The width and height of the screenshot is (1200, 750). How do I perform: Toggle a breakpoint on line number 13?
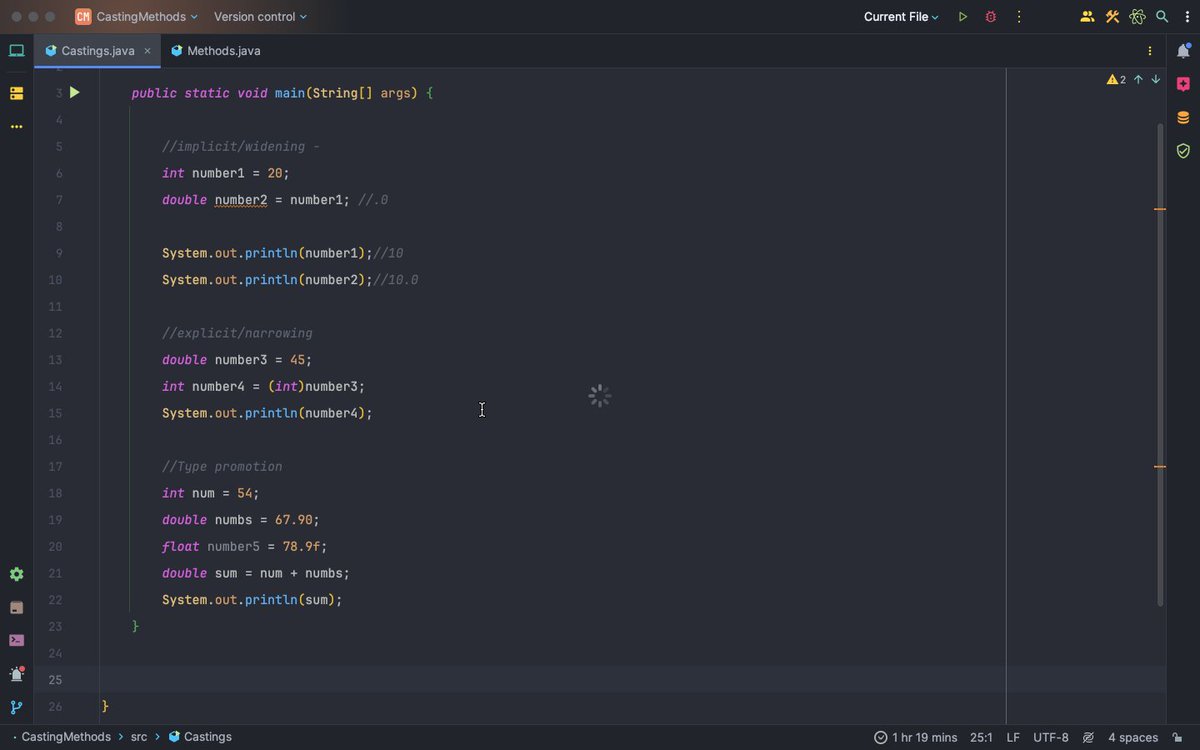click(55, 360)
